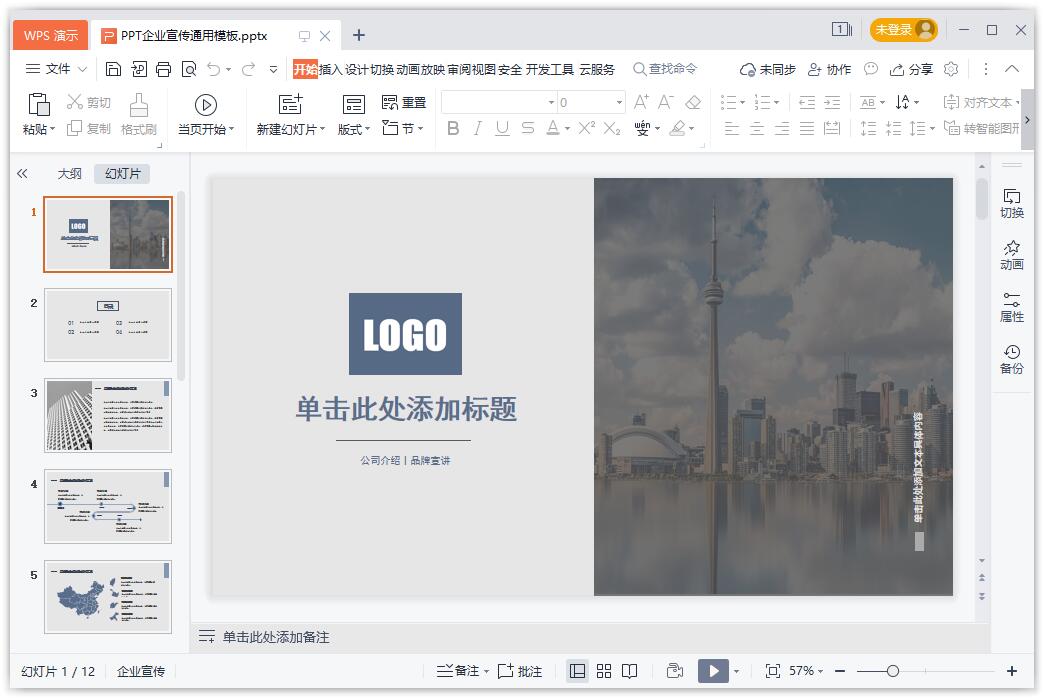Viewport: 1044px width, 698px height.
Task: Switch to the 大纲 outline tab
Action: (69, 173)
